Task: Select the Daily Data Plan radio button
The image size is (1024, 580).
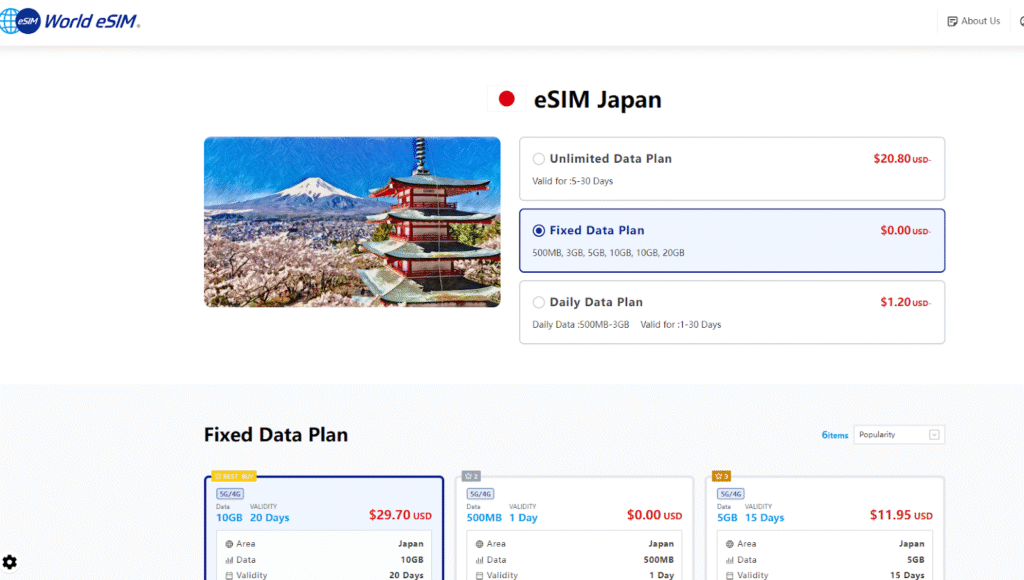Action: (539, 302)
